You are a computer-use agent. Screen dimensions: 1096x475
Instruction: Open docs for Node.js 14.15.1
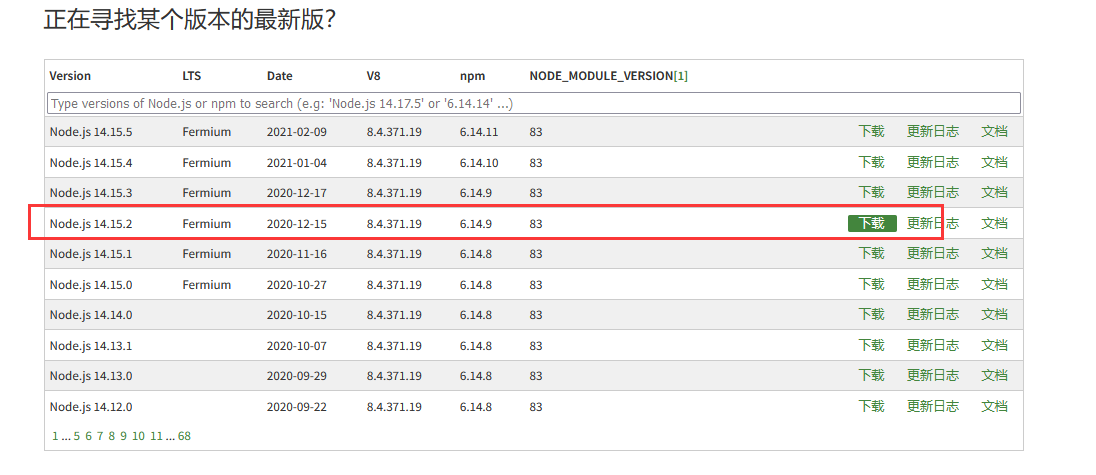coord(995,254)
